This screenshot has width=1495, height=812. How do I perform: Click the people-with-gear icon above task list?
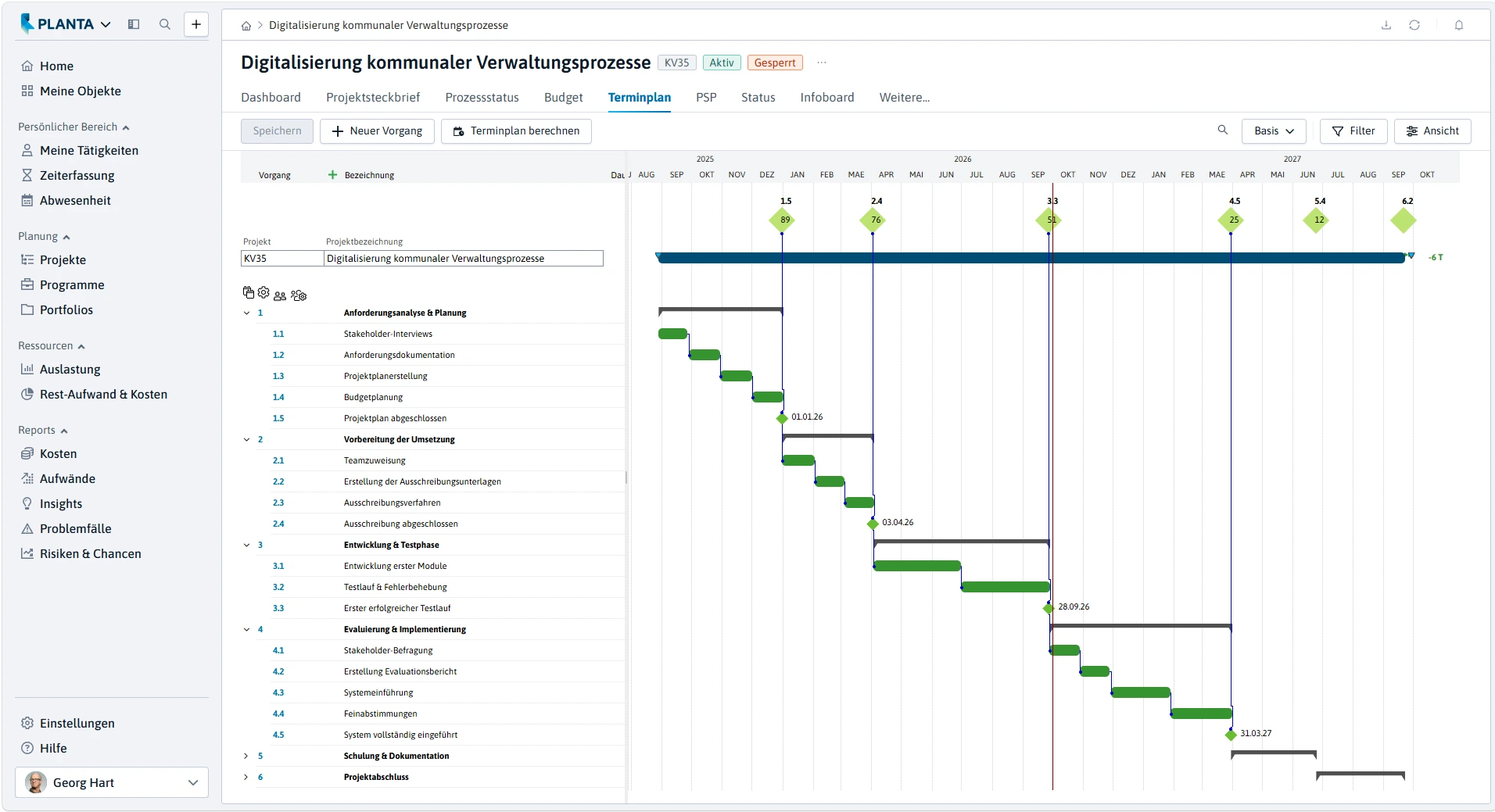tap(299, 295)
